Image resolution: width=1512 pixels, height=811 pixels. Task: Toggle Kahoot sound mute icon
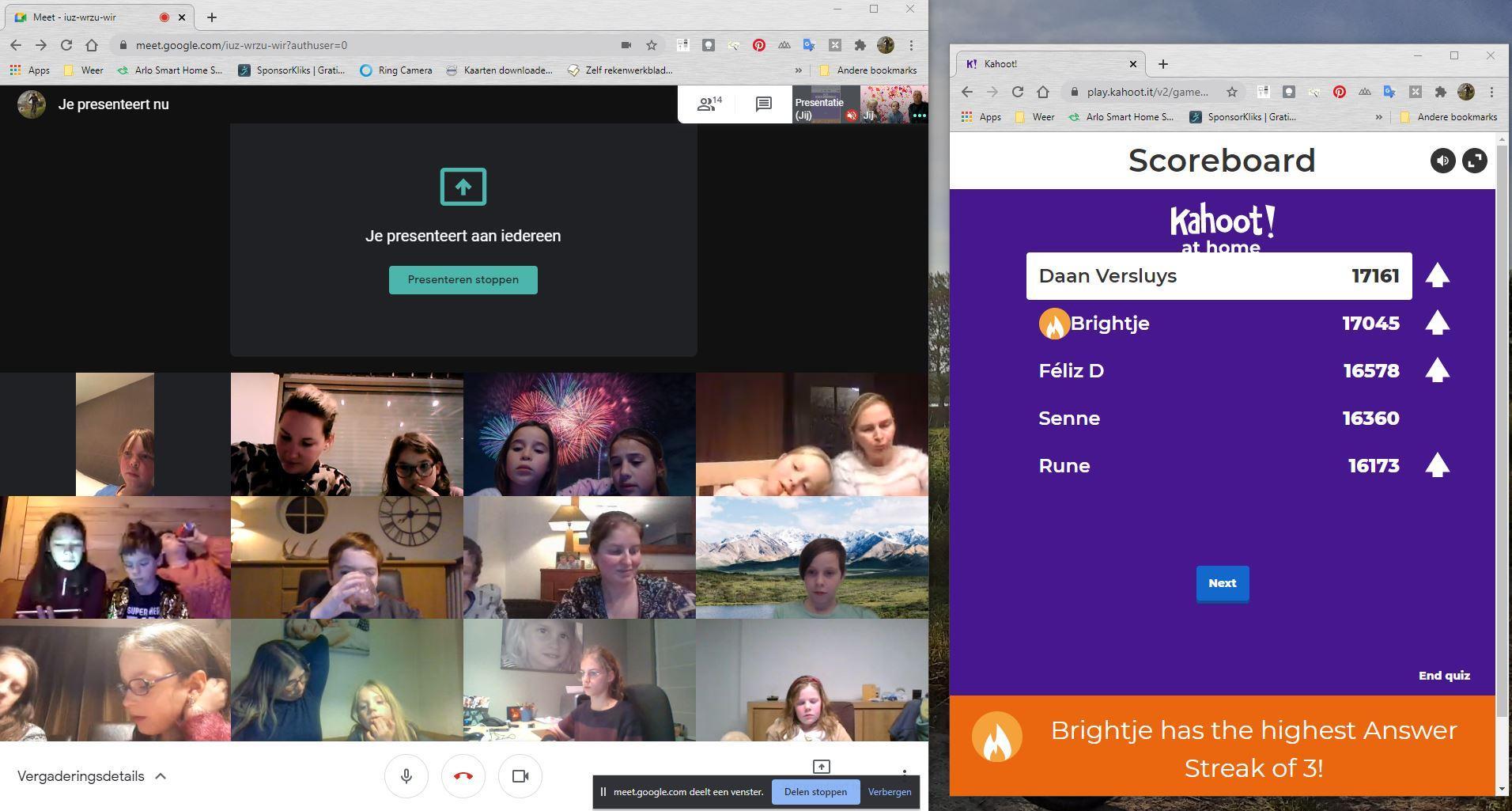click(1442, 161)
